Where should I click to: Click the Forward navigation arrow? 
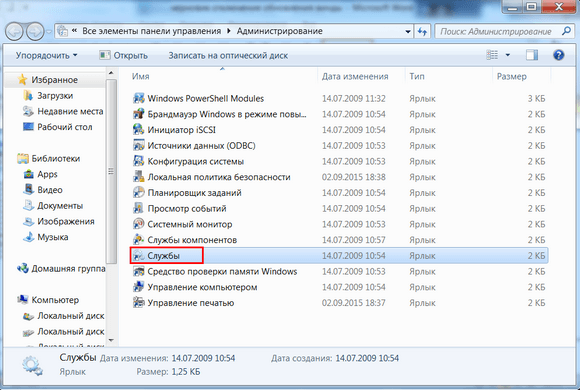(36, 31)
